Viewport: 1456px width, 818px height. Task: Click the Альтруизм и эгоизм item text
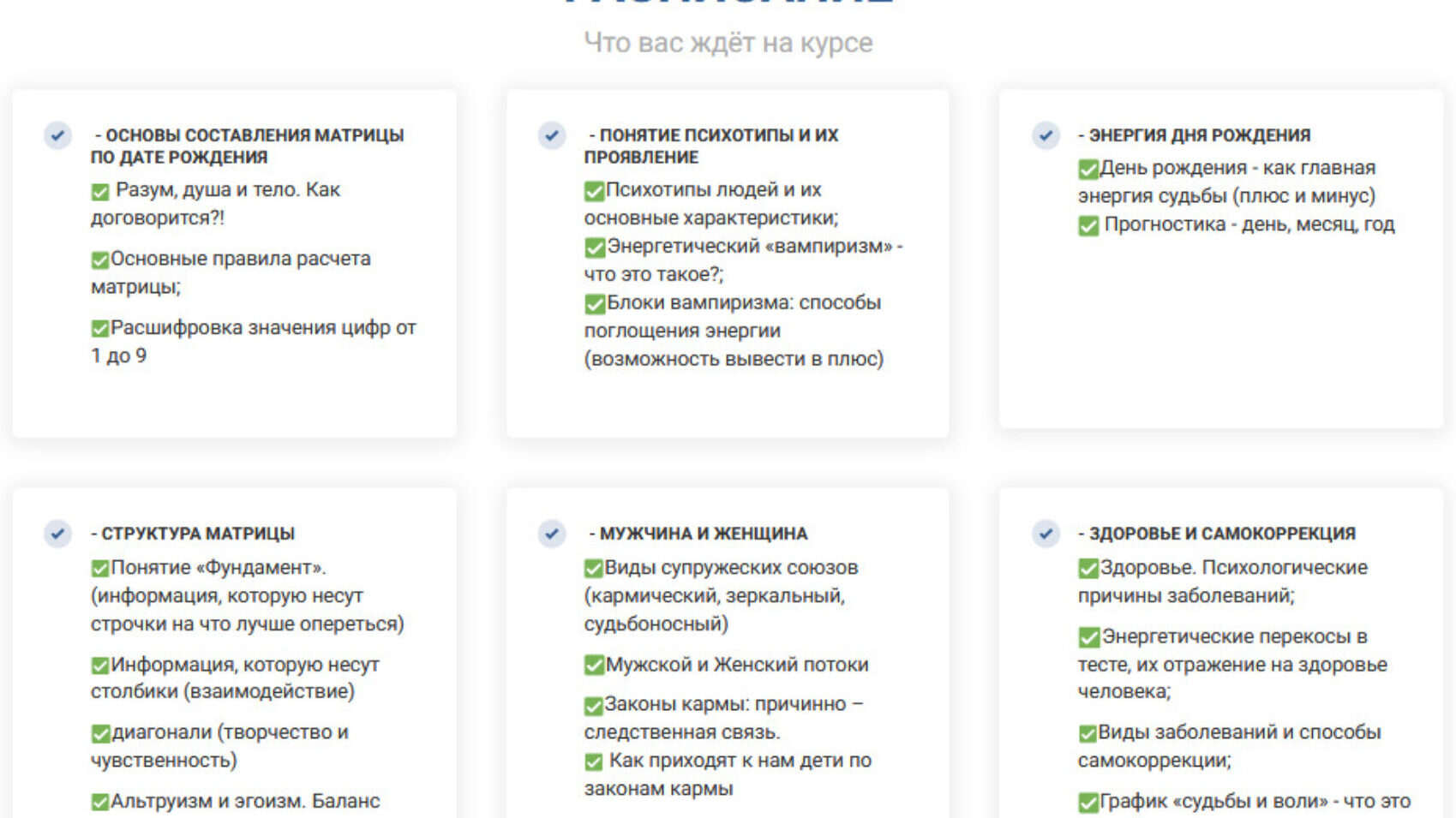245,802
